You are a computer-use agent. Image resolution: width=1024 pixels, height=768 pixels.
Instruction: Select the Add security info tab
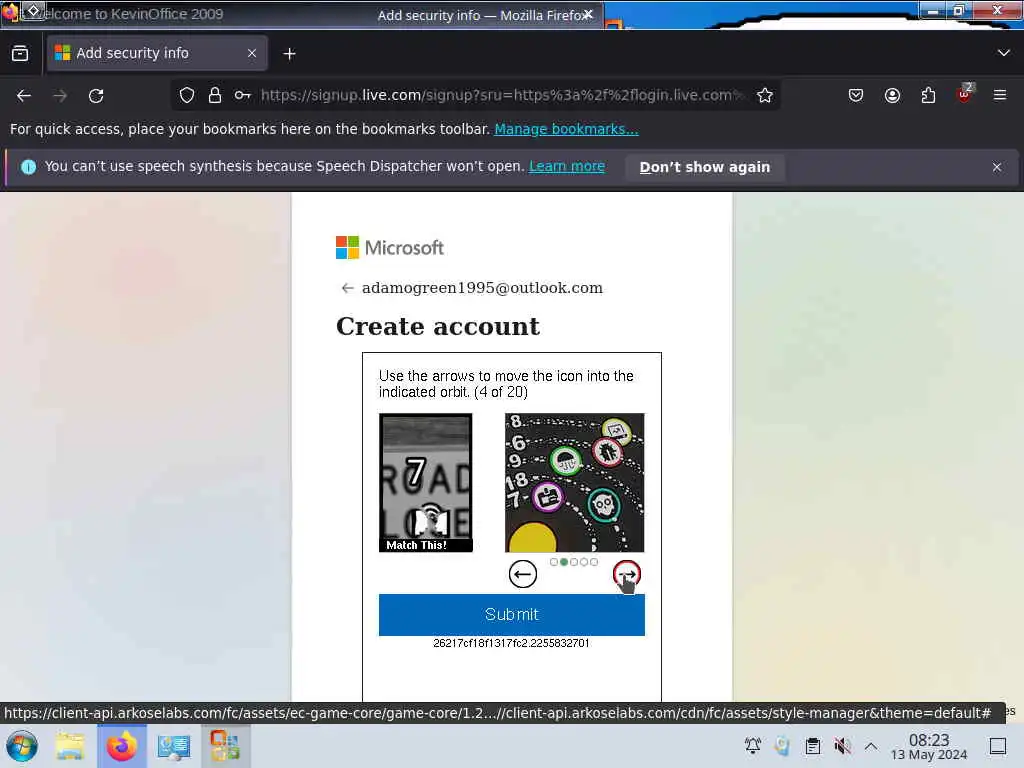(x=157, y=53)
